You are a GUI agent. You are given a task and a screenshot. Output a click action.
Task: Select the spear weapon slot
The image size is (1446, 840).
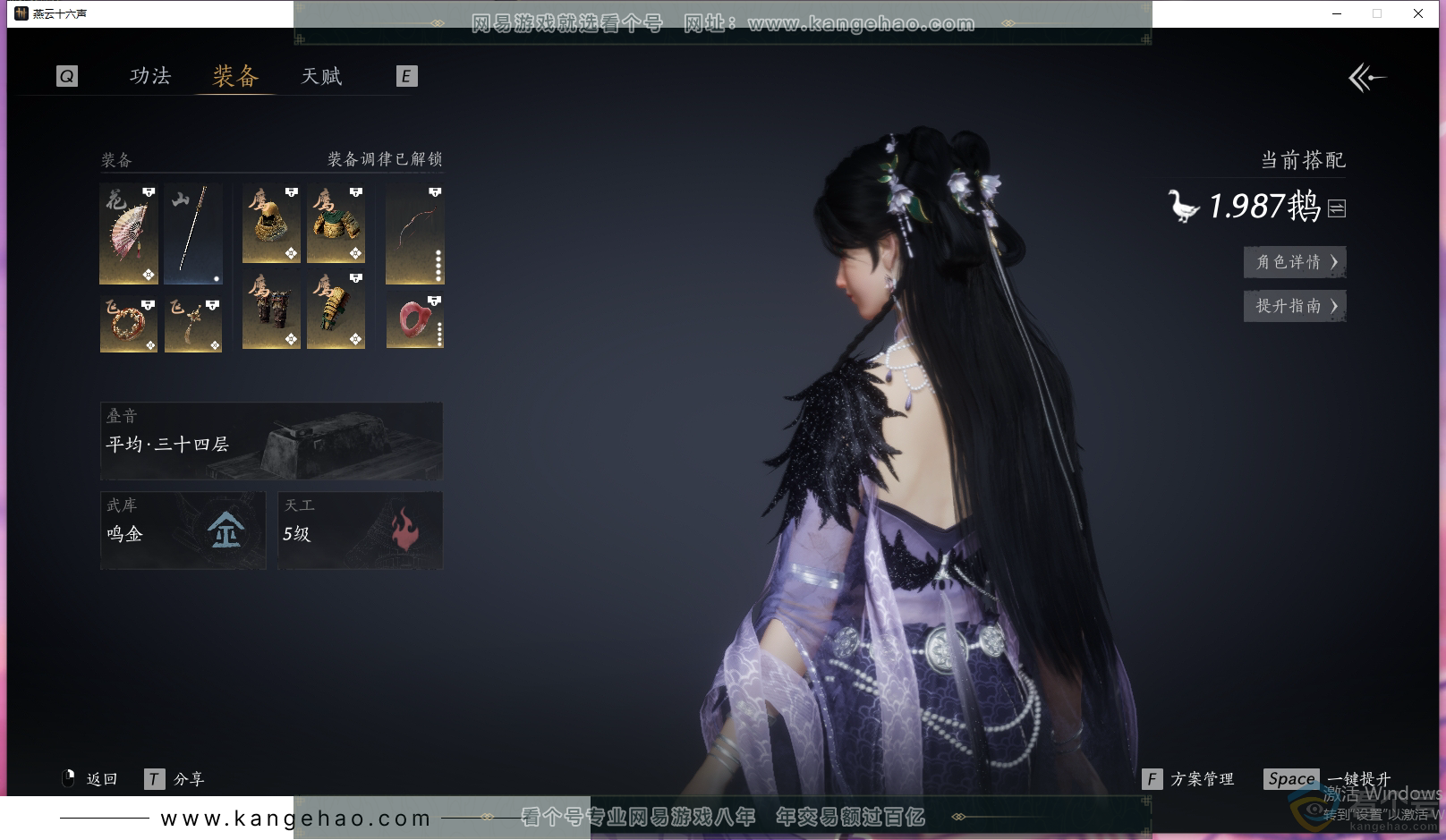point(193,234)
